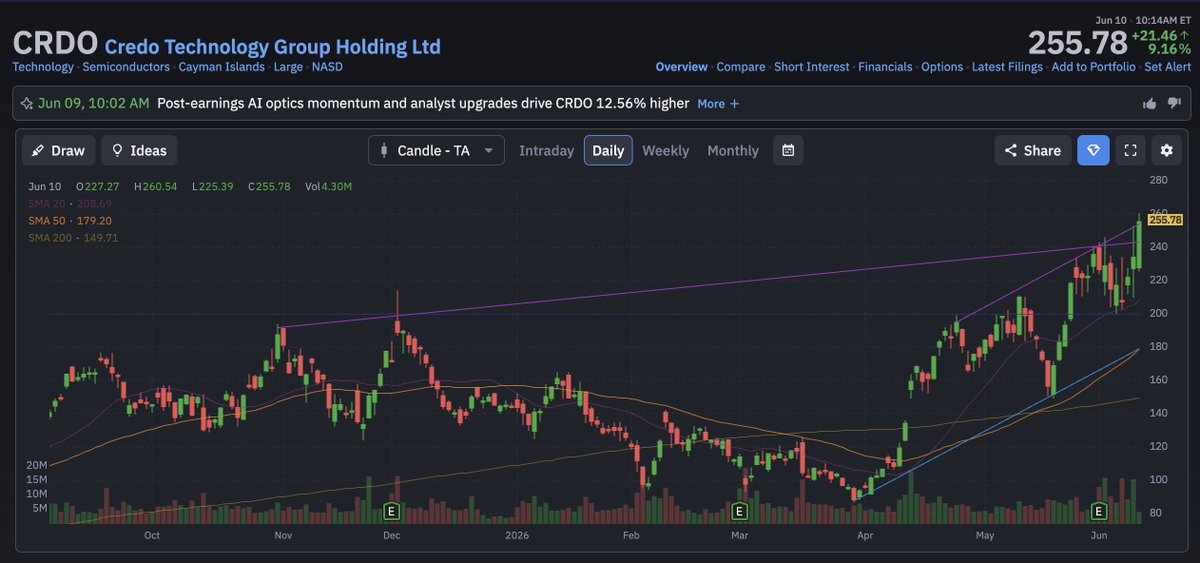
Task: Thumbs up the news summary
Action: pos(1149,104)
